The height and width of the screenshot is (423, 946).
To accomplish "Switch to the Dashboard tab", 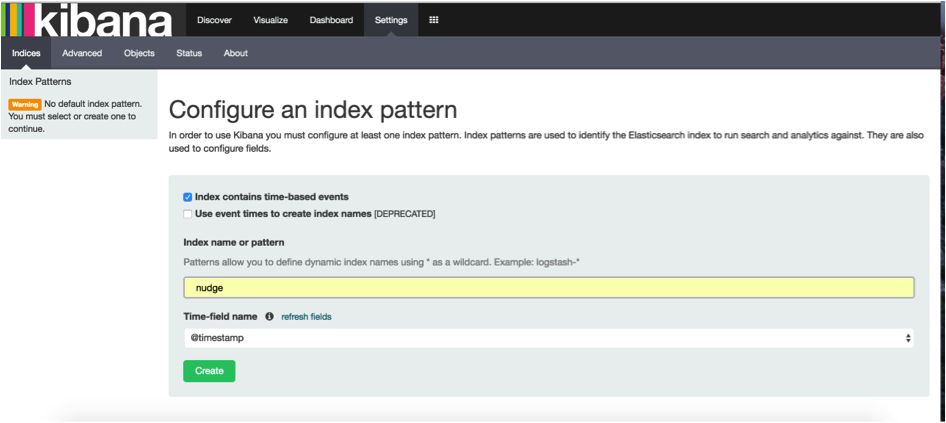I will 331,20.
